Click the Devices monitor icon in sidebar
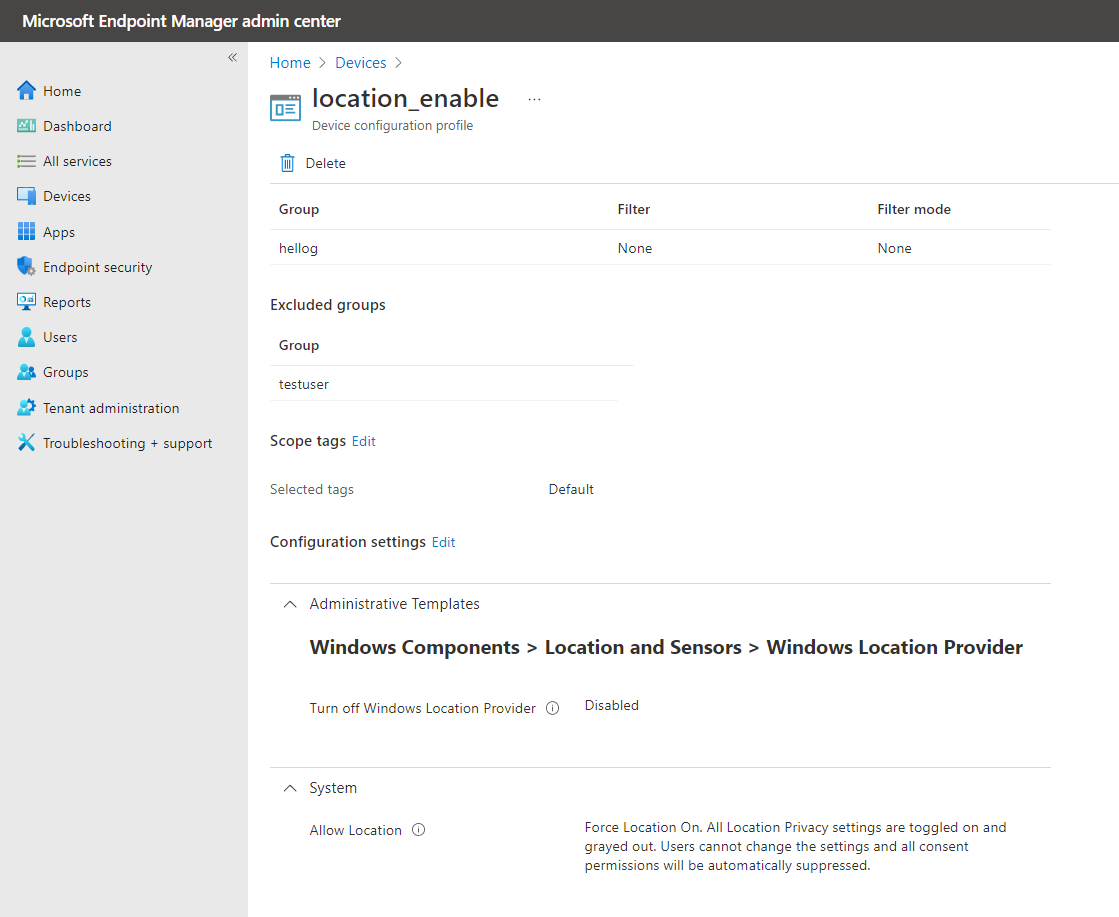The height and width of the screenshot is (917, 1119). coord(26,196)
